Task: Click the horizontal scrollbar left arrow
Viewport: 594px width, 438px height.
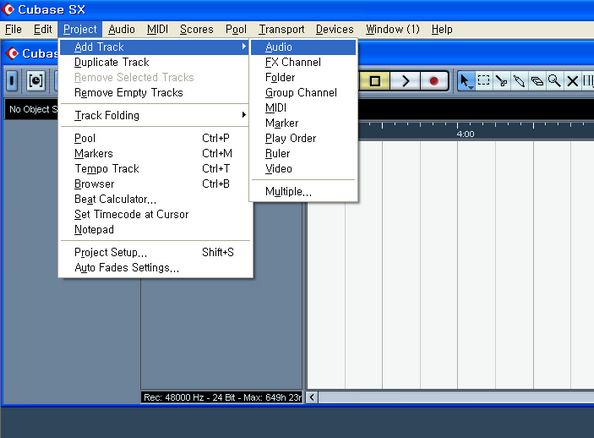Action: coord(312,397)
